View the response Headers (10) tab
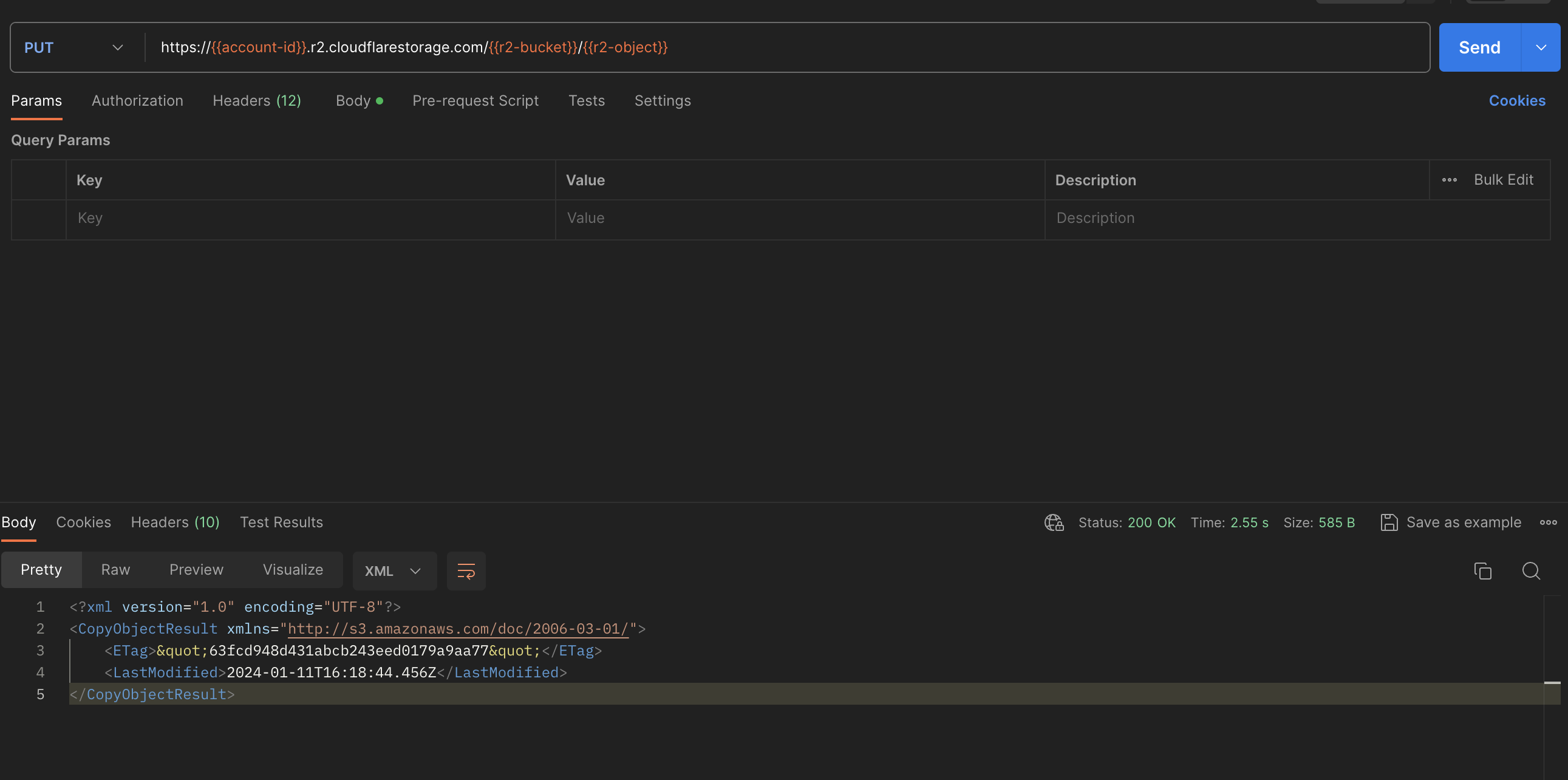The height and width of the screenshot is (780, 1568). point(175,522)
